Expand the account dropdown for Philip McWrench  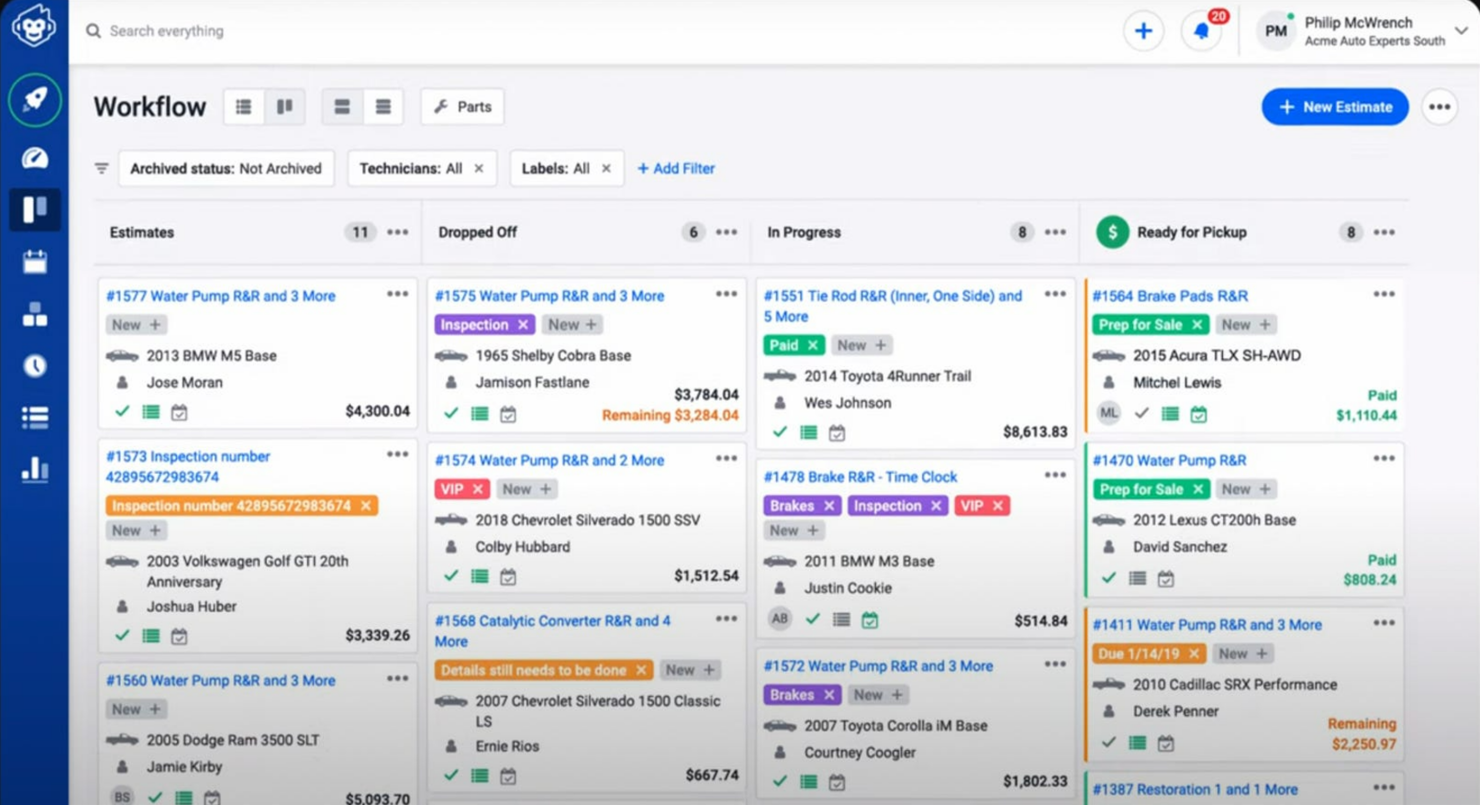pyautogui.click(x=1463, y=31)
